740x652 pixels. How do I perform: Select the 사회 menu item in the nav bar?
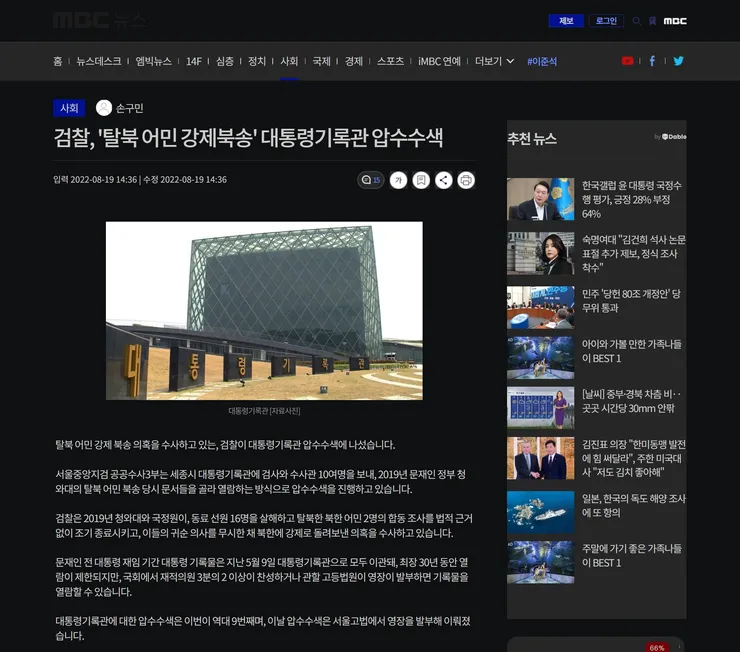click(x=289, y=61)
